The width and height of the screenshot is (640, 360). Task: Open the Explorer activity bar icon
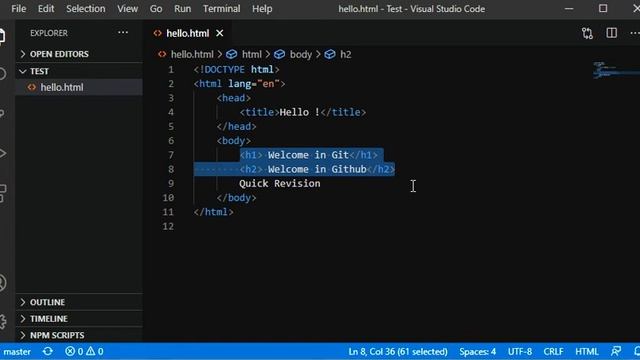pyautogui.click(x=2, y=36)
